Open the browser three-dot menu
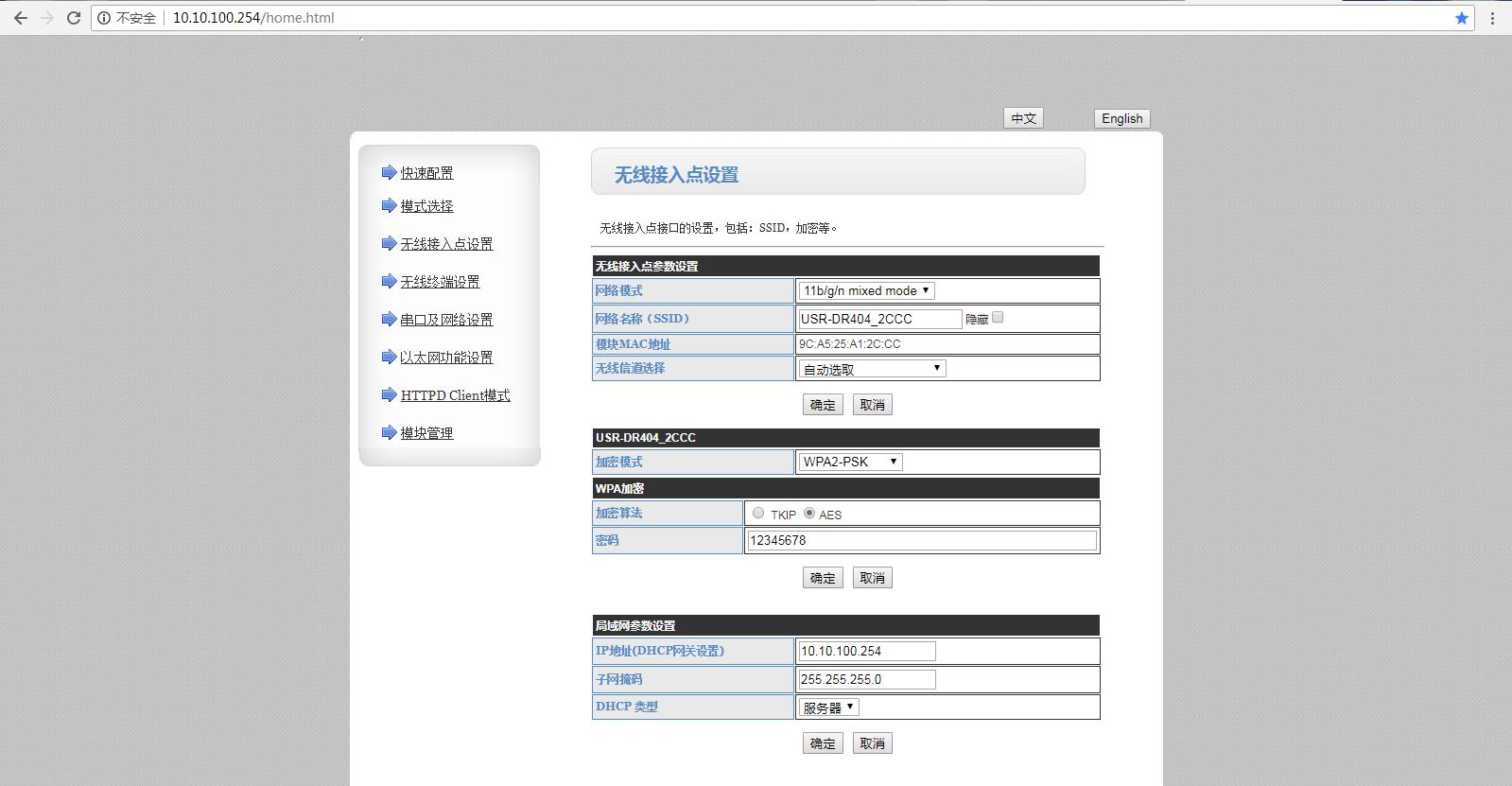 [x=1493, y=18]
